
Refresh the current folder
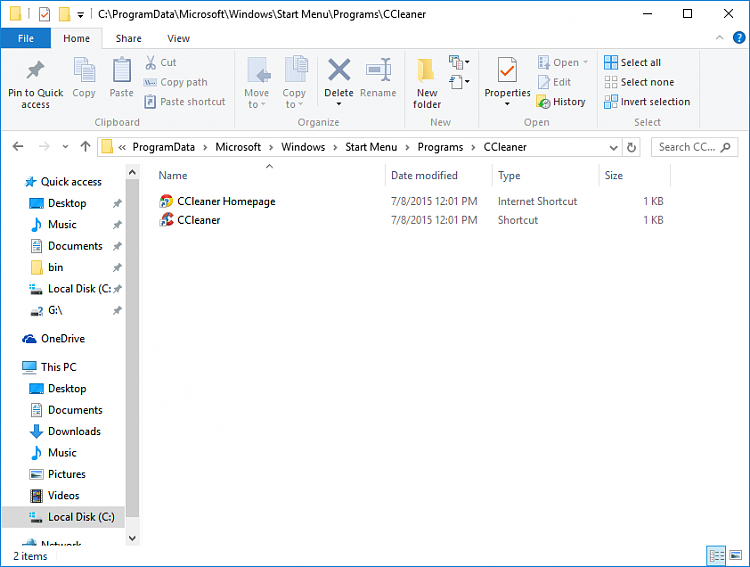point(631,147)
